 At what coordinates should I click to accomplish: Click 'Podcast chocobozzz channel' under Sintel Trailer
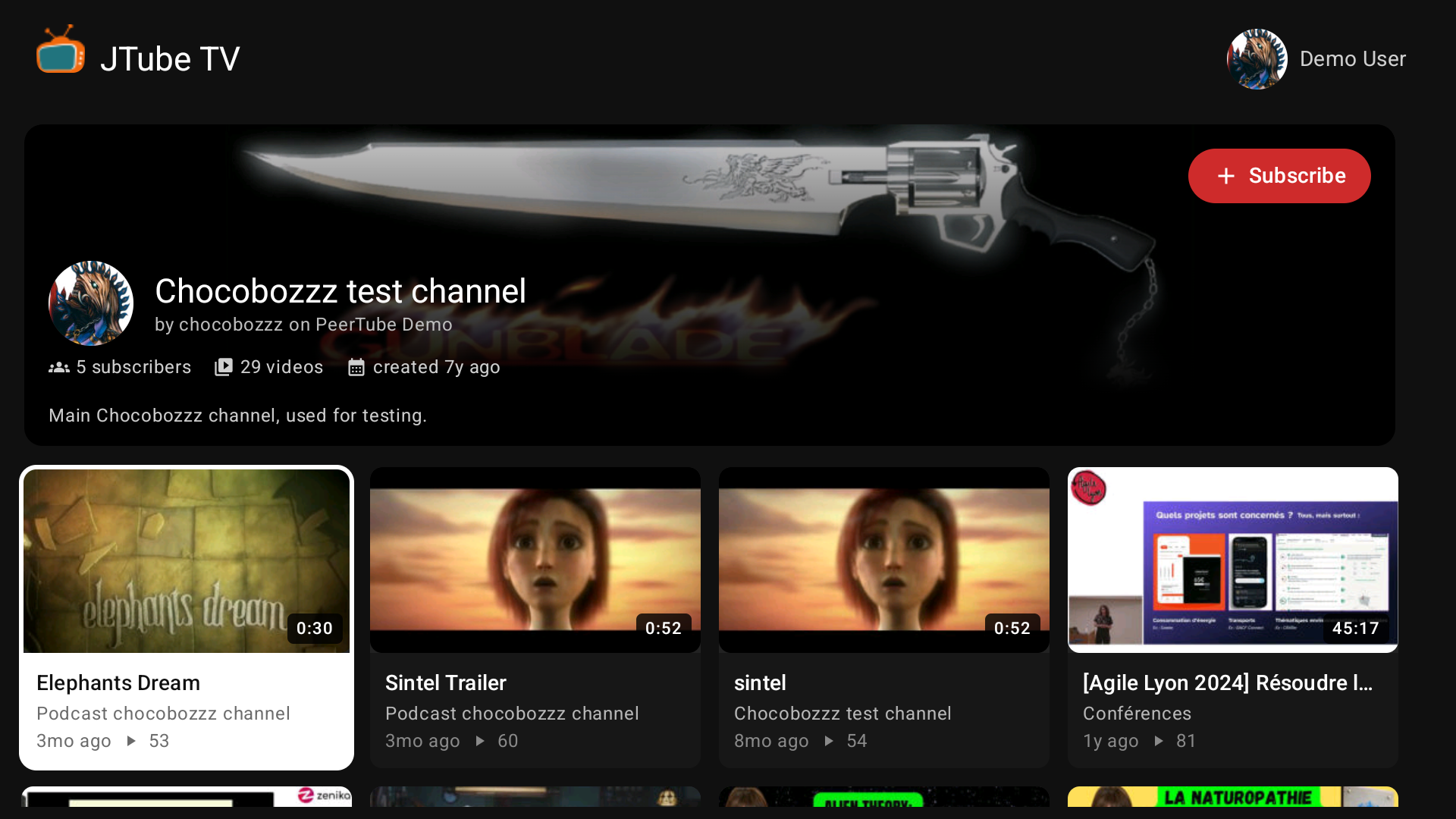(512, 714)
